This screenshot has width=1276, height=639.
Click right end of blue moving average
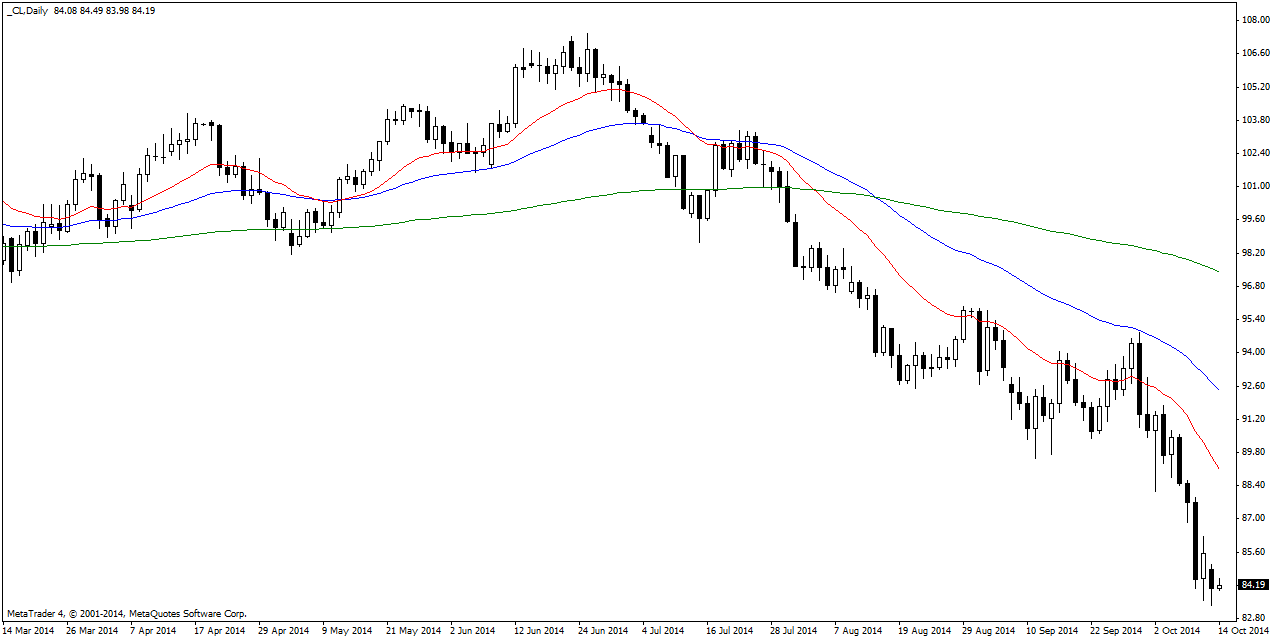click(1217, 389)
